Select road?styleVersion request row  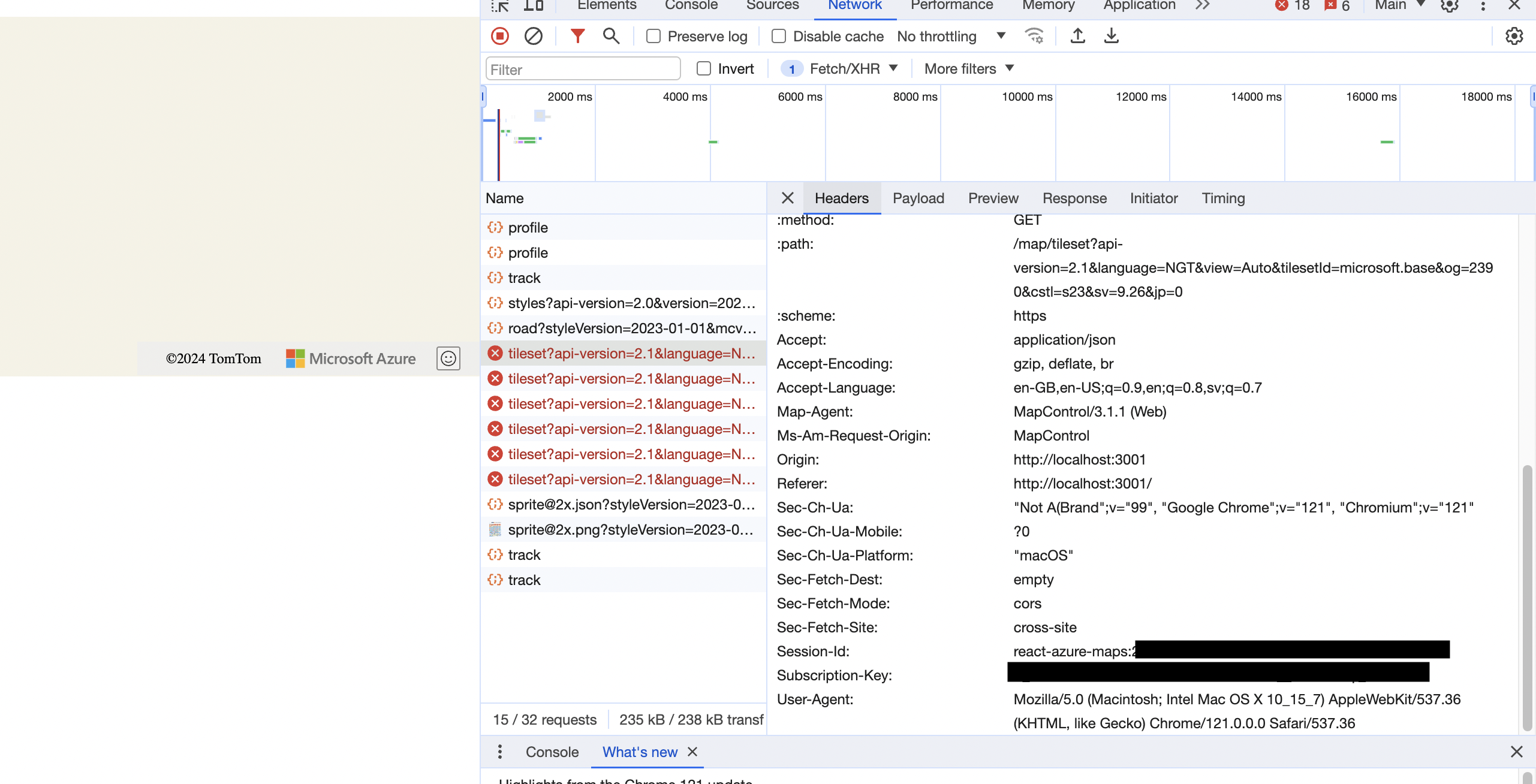[624, 328]
